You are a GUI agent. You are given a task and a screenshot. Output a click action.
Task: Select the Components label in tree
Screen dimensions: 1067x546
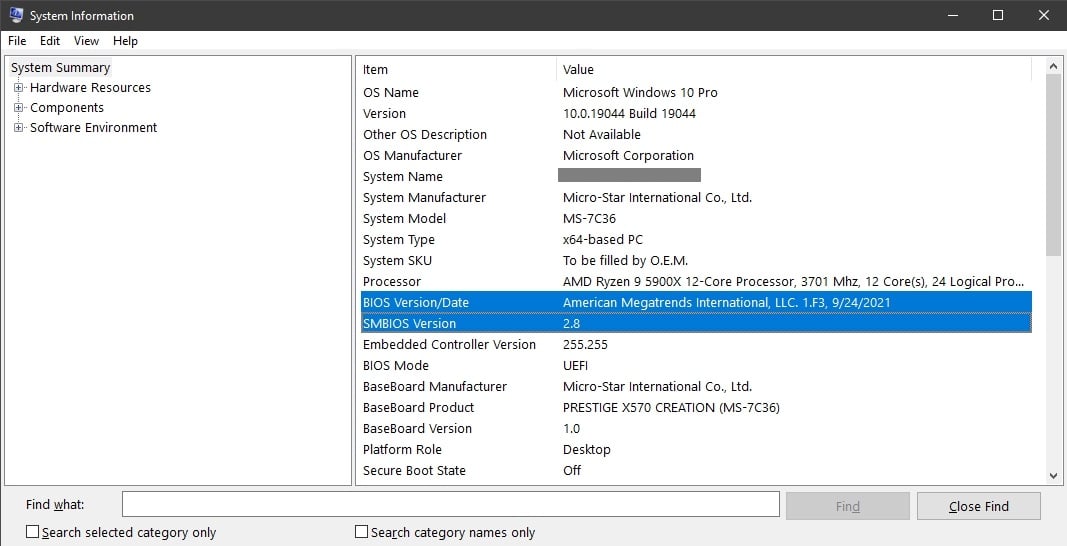(67, 108)
